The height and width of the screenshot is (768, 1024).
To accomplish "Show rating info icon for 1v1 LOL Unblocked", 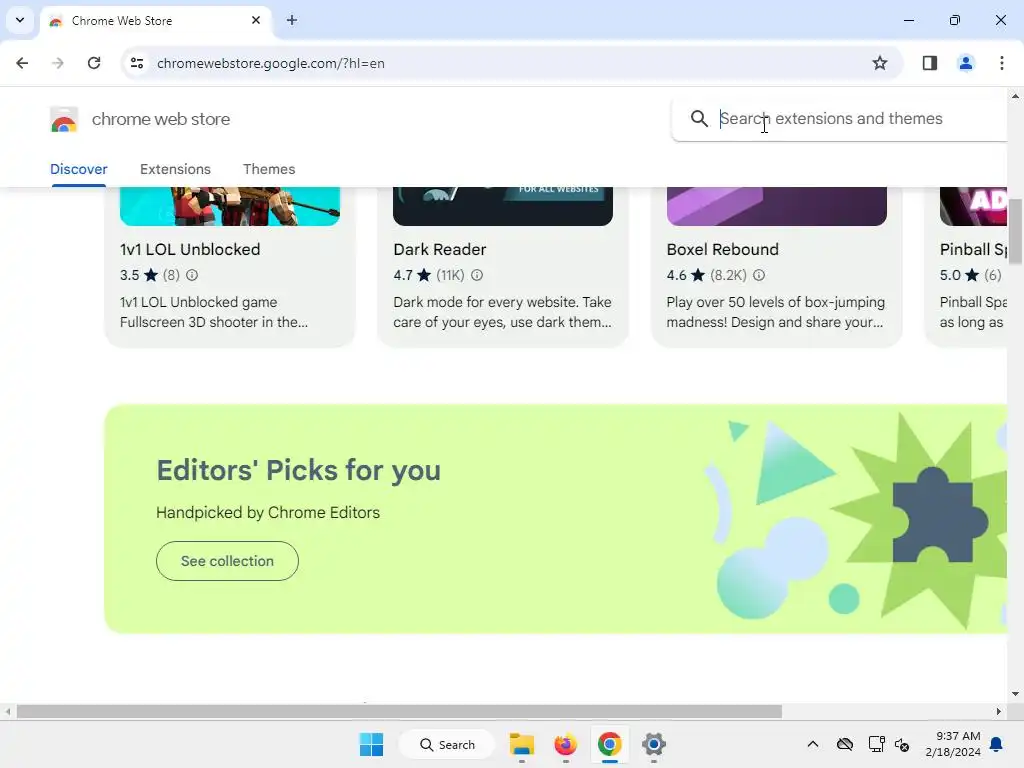I will pos(192,275).
